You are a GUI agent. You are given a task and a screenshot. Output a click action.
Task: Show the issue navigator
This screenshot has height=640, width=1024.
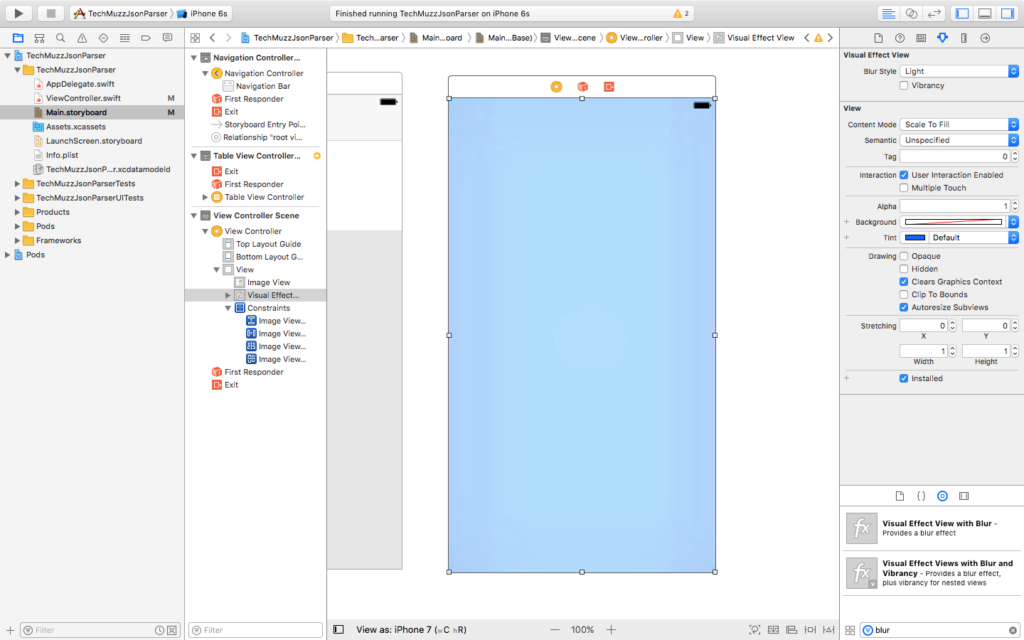82,38
